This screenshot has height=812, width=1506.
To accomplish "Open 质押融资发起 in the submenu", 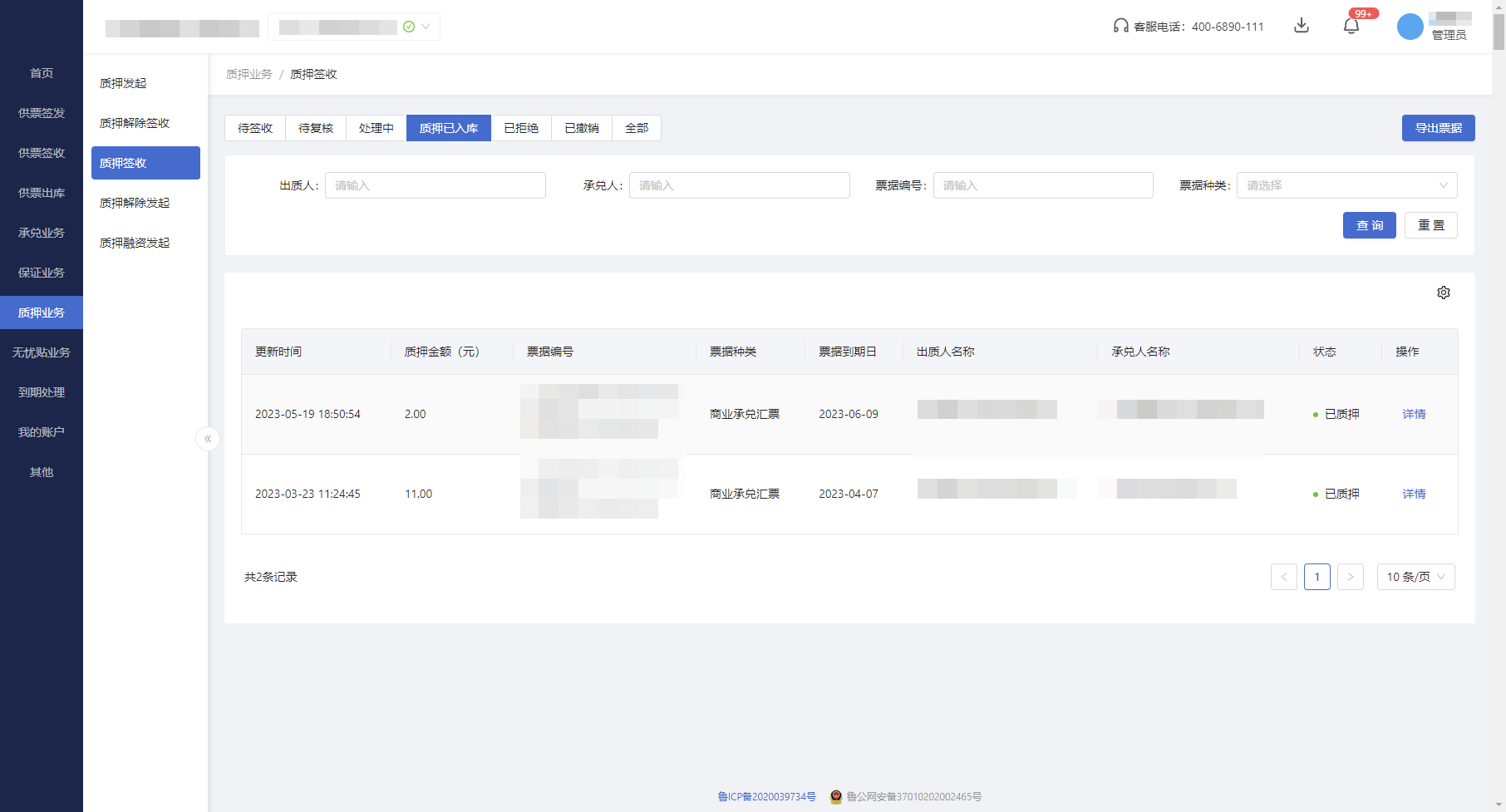I will (135, 243).
